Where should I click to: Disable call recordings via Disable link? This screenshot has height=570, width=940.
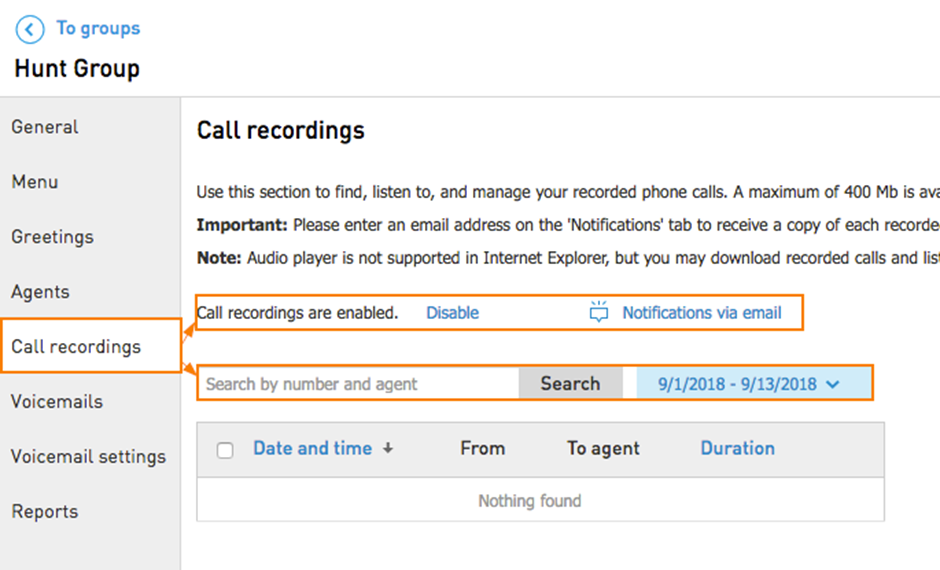[x=453, y=313]
